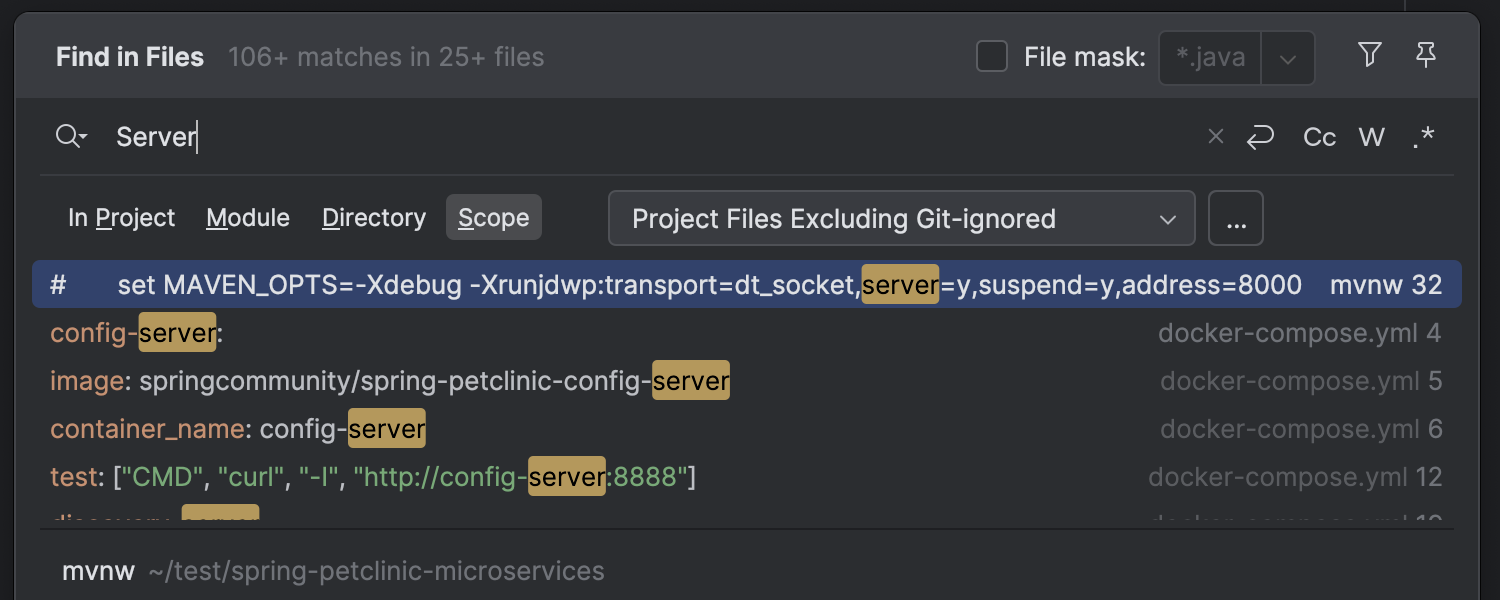The image size is (1500, 600).
Task: Switch search scope to Module
Action: (247, 217)
